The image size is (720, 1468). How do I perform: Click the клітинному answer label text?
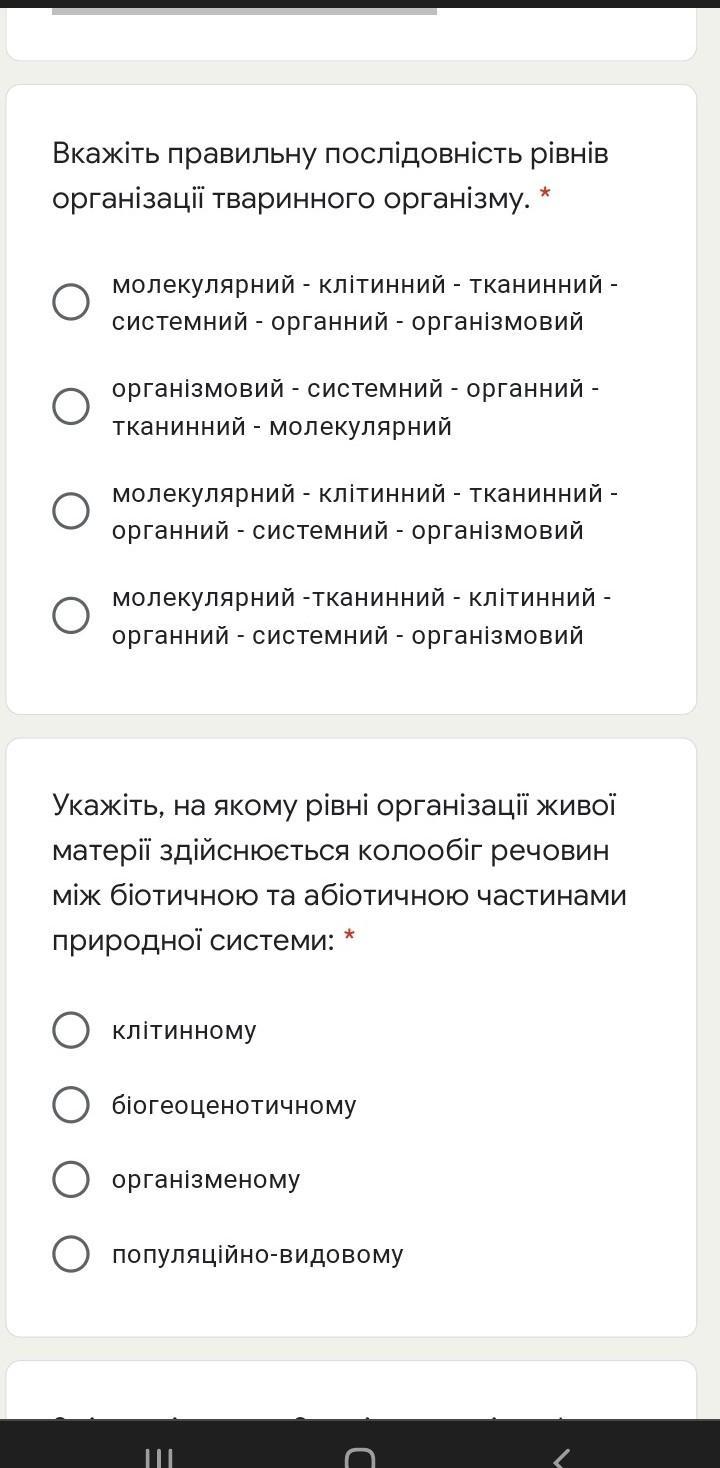(184, 1030)
